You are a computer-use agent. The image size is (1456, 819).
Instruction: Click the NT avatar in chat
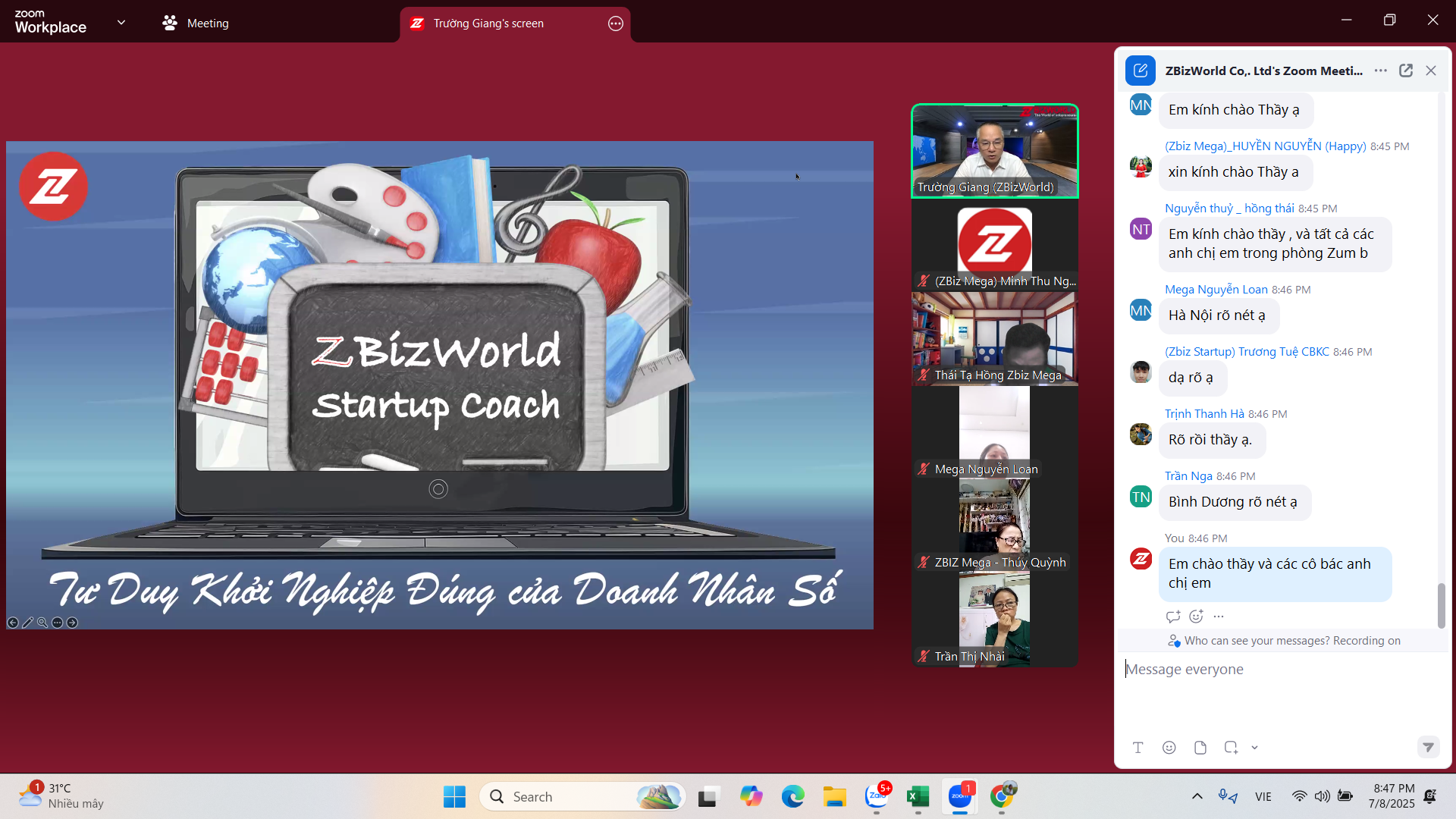pos(1141,229)
